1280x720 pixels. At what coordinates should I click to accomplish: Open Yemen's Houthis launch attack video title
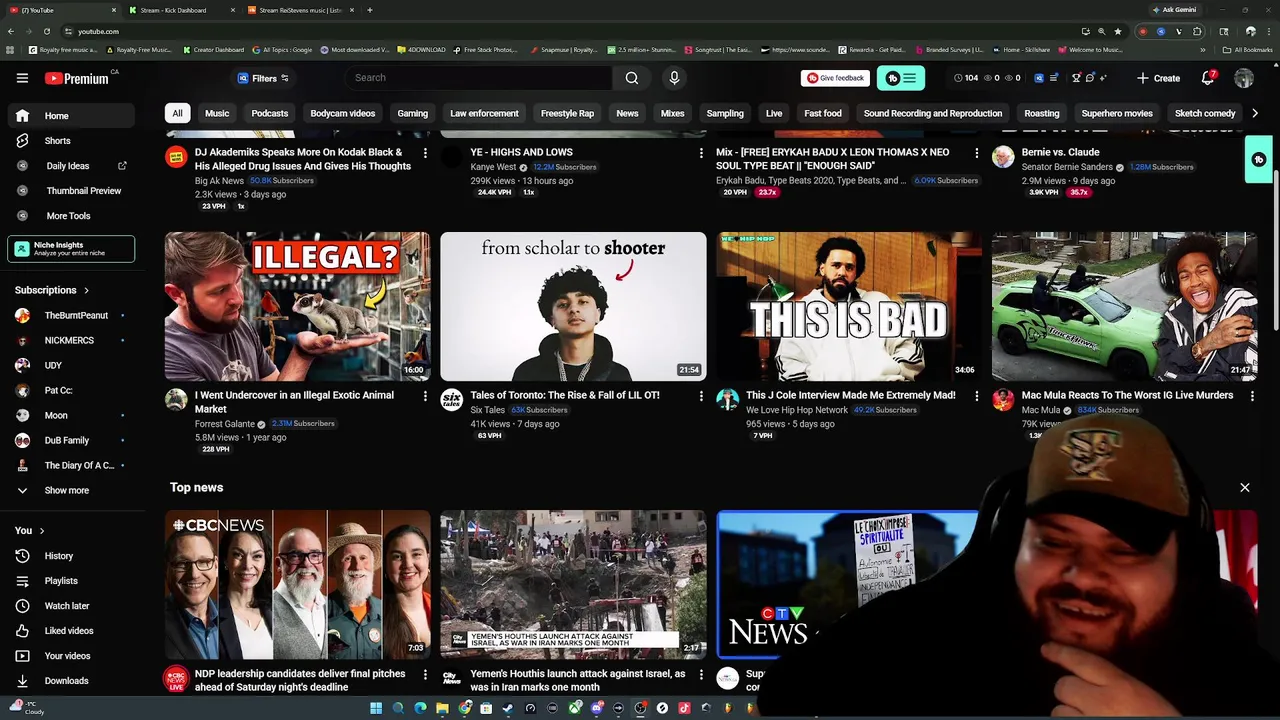[578, 681]
